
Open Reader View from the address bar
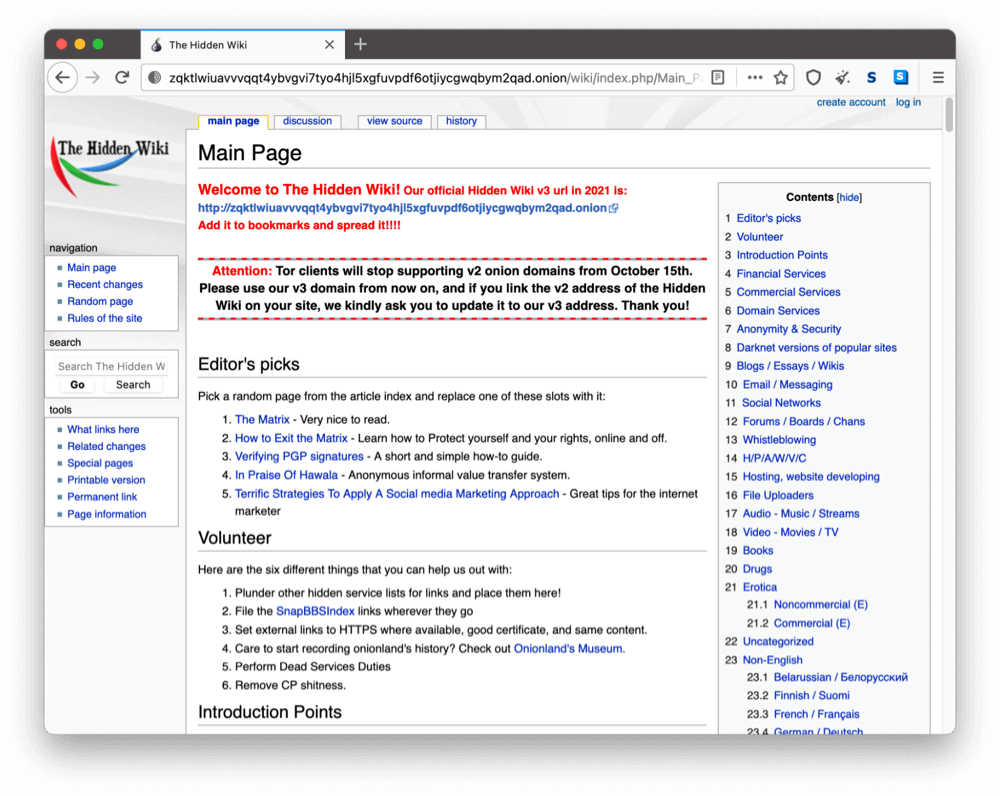click(717, 76)
